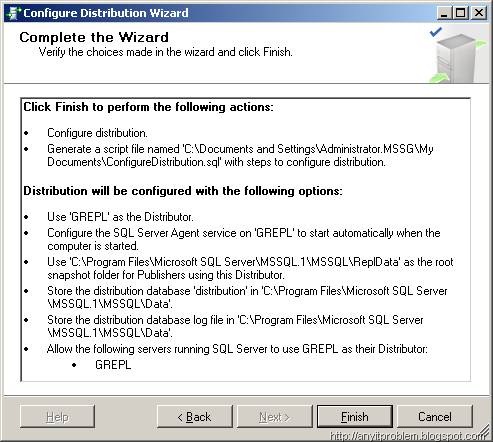Close the wizard with the X
Screen dimensions: 493x442
pyautogui.click(x=479, y=13)
